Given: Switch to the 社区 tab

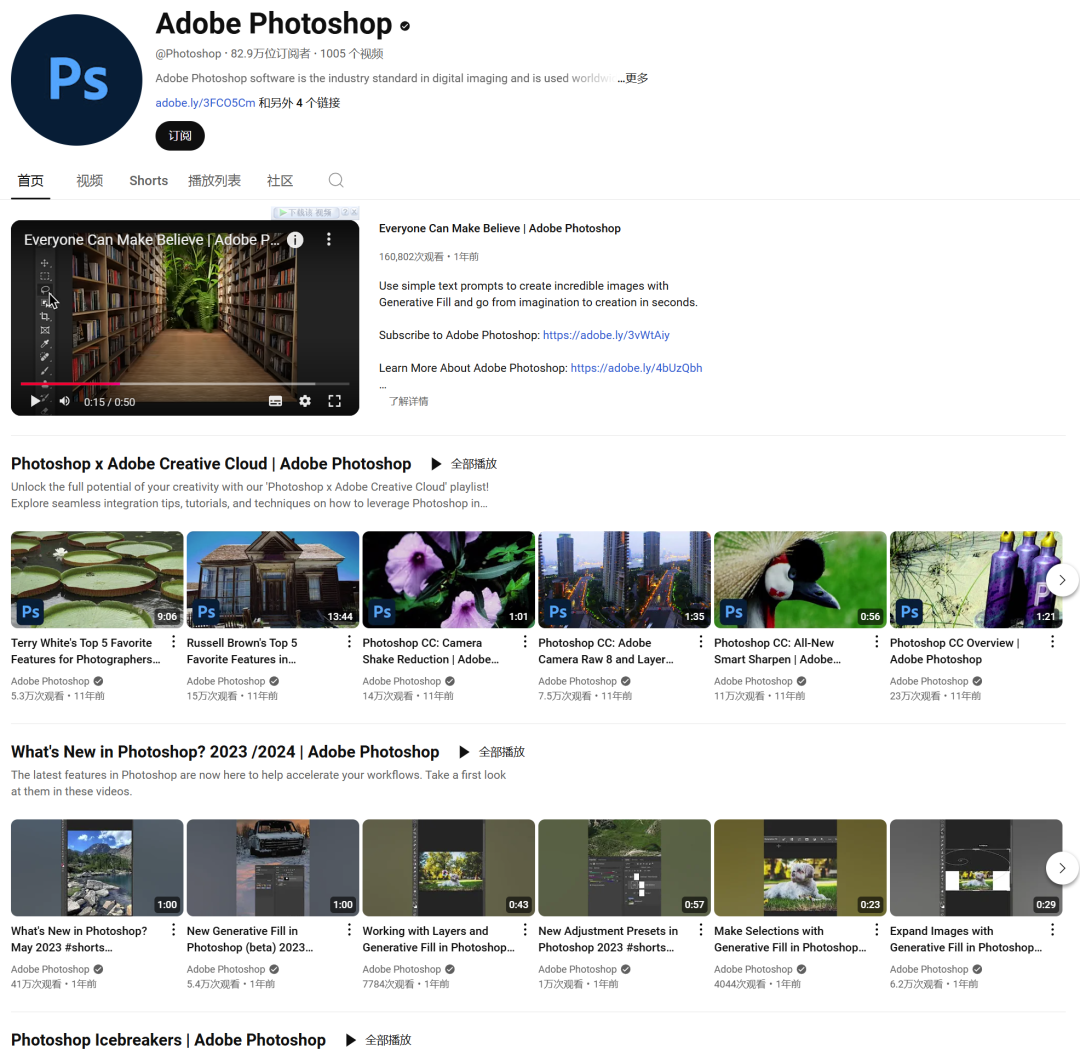Looking at the screenshot, I should click(x=280, y=180).
